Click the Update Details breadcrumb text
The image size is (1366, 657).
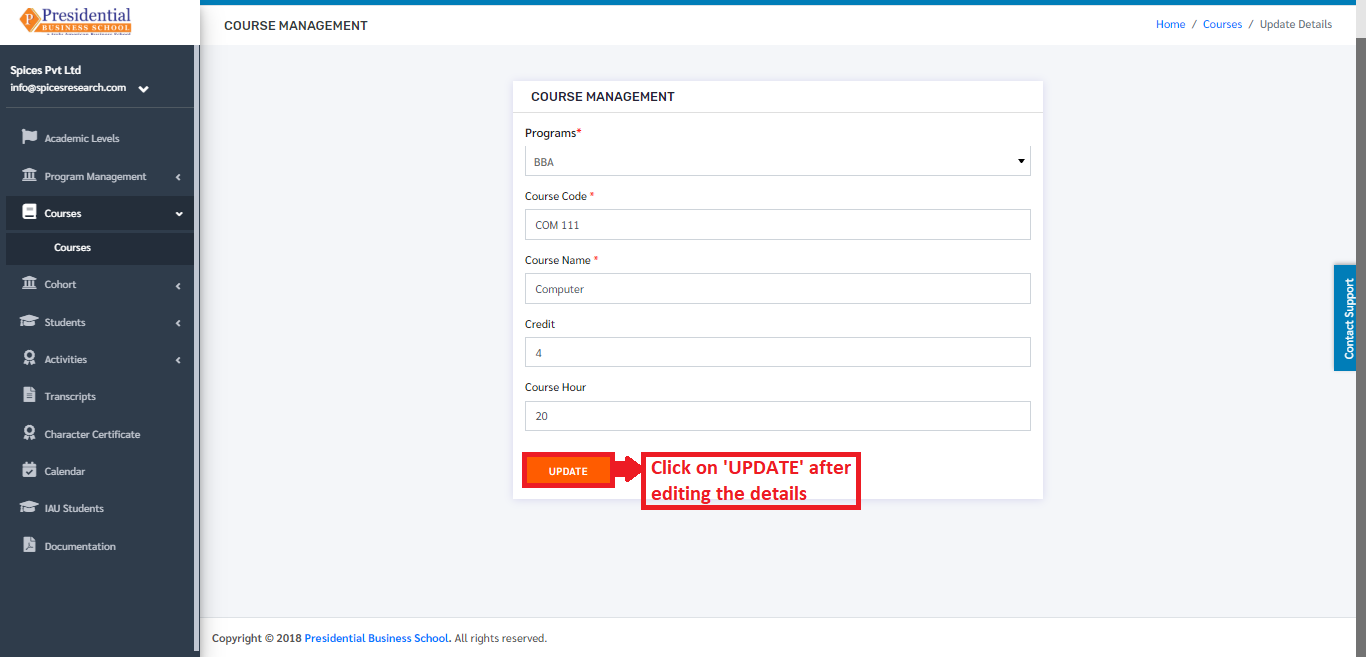click(x=1296, y=24)
